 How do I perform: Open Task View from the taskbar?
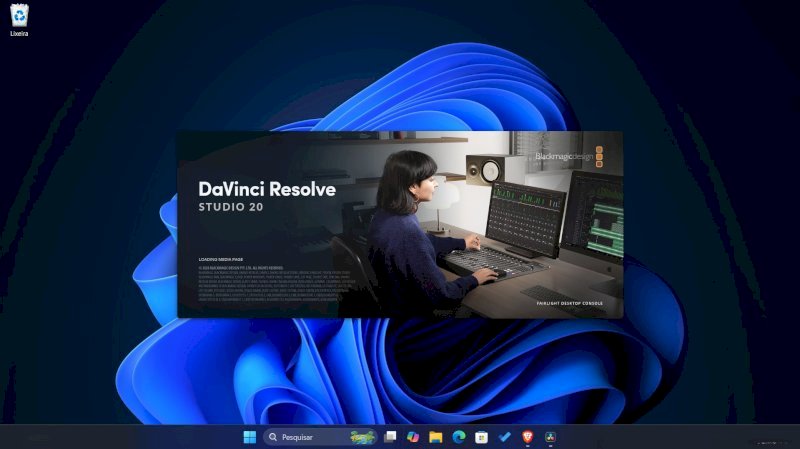point(390,437)
